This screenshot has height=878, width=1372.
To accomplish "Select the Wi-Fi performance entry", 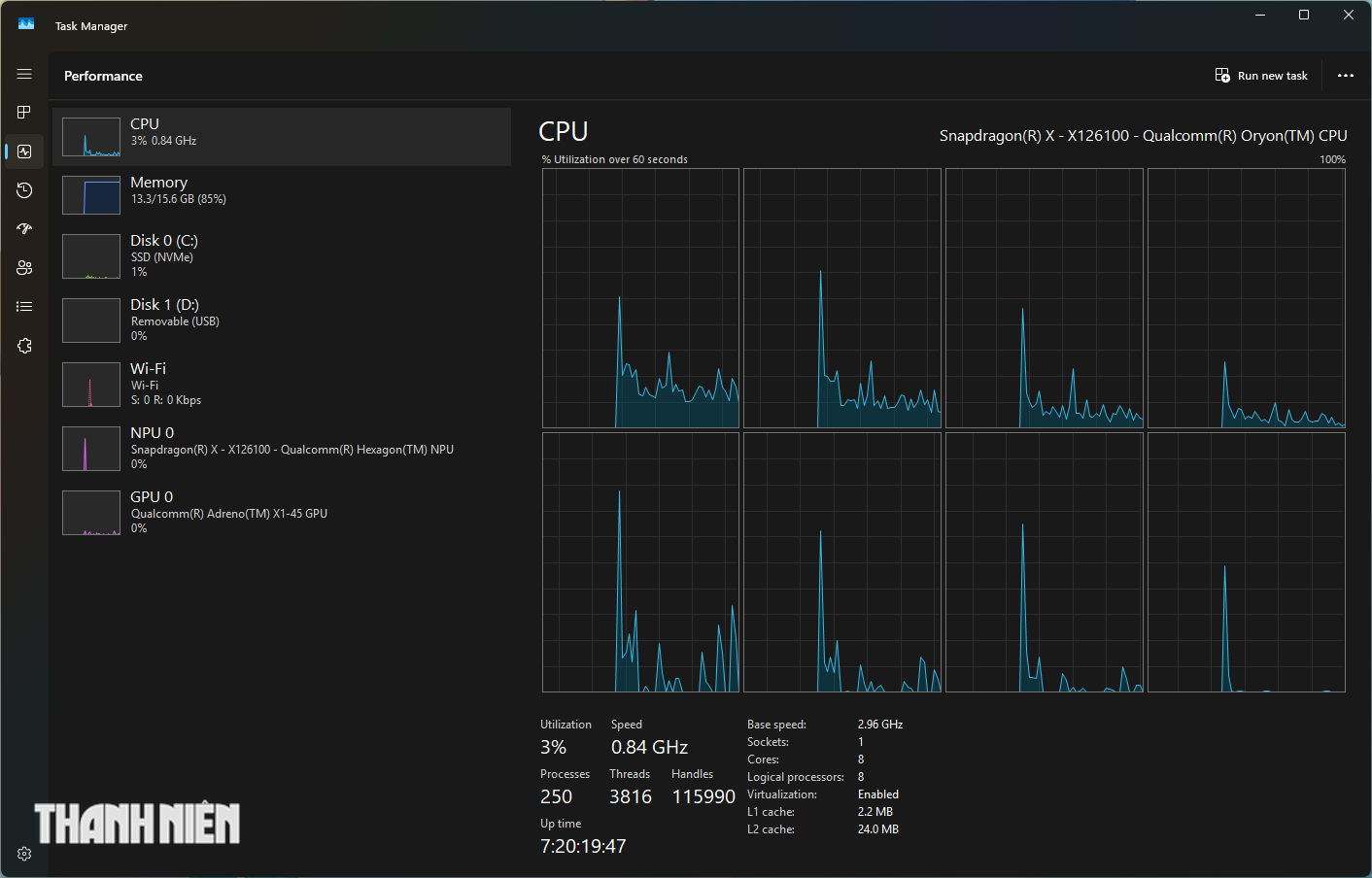I will pyautogui.click(x=282, y=385).
